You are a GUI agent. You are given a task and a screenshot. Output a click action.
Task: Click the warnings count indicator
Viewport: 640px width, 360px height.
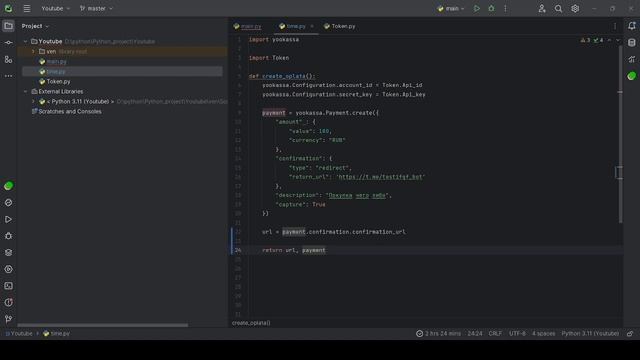coord(585,40)
